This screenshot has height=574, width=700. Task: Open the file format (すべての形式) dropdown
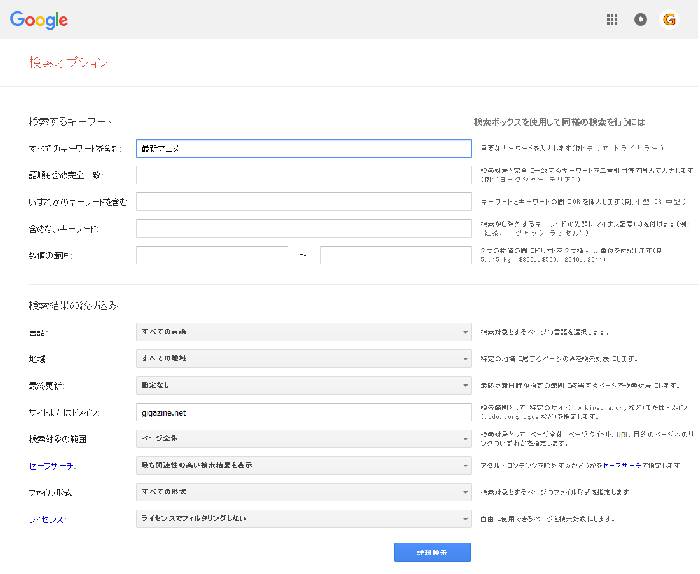tap(304, 492)
